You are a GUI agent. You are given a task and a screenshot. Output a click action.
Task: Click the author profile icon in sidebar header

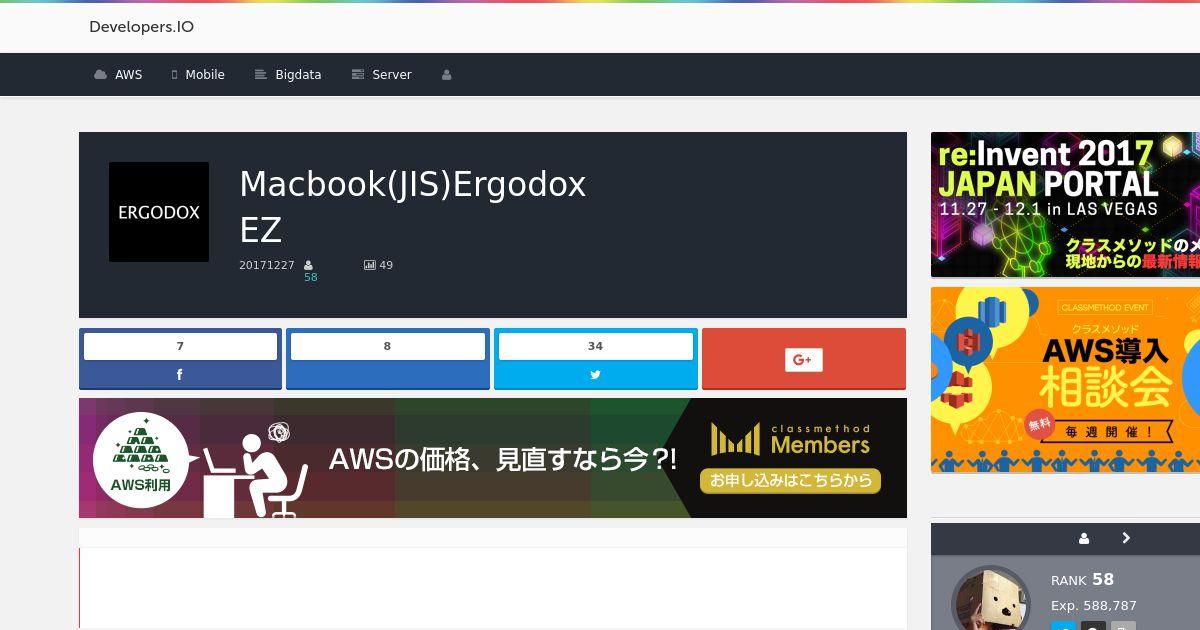tap(1084, 538)
